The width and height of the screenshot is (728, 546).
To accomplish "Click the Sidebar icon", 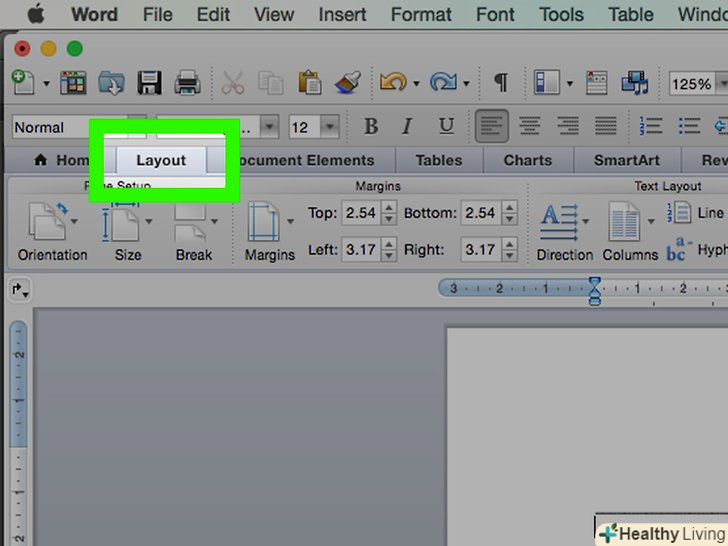I will coord(546,83).
